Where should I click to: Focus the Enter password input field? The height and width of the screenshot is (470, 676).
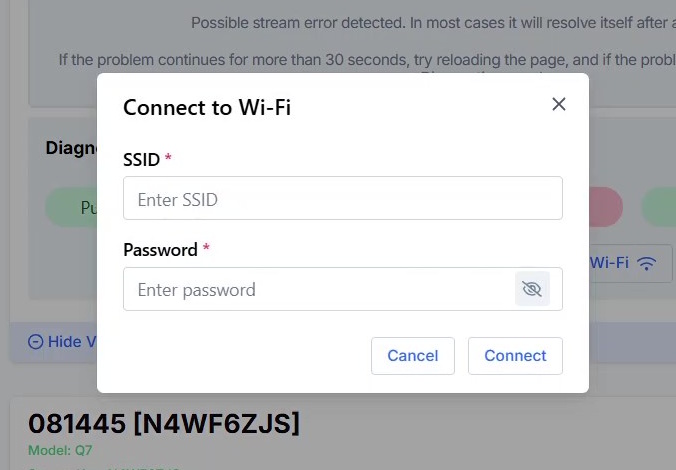tap(318, 289)
